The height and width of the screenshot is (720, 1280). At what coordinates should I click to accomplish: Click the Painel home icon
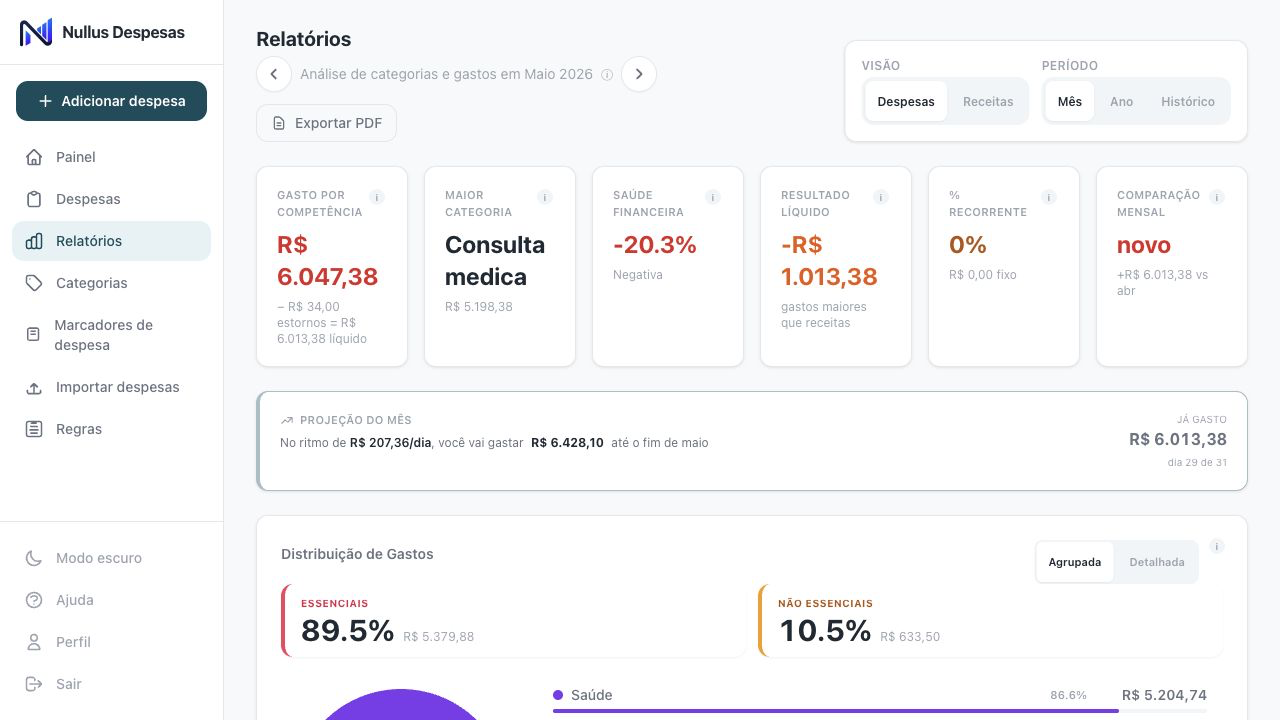[34, 157]
